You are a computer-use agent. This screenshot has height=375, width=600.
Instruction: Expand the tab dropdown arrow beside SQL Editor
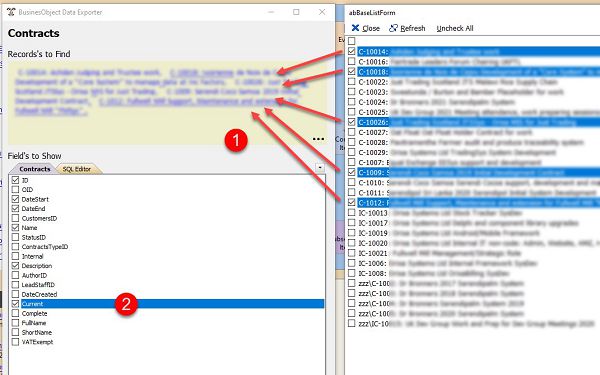[x=320, y=168]
